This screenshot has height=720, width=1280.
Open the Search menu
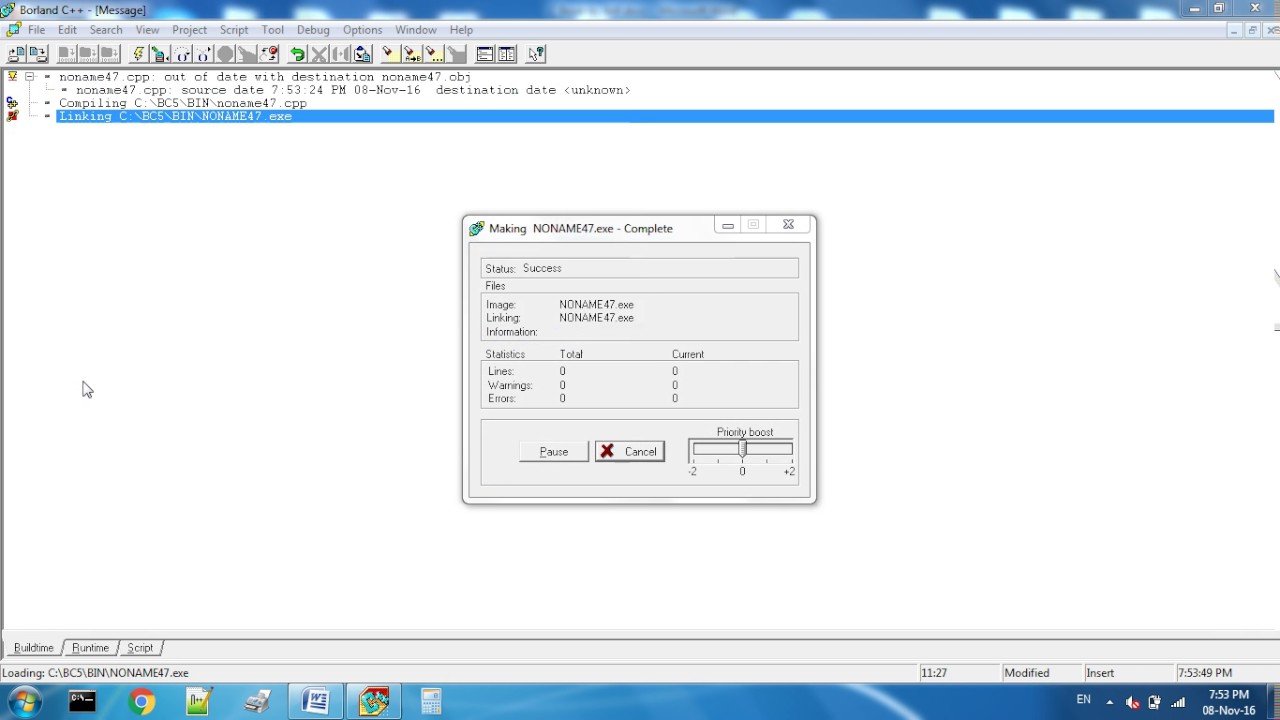[x=106, y=30]
